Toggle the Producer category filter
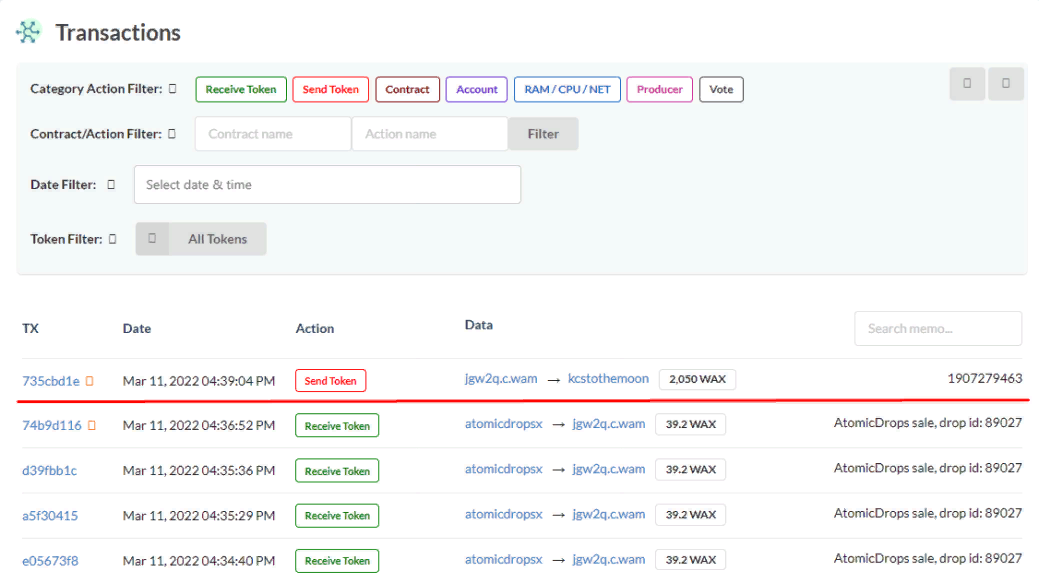This screenshot has height=583, width=1039. (x=659, y=89)
